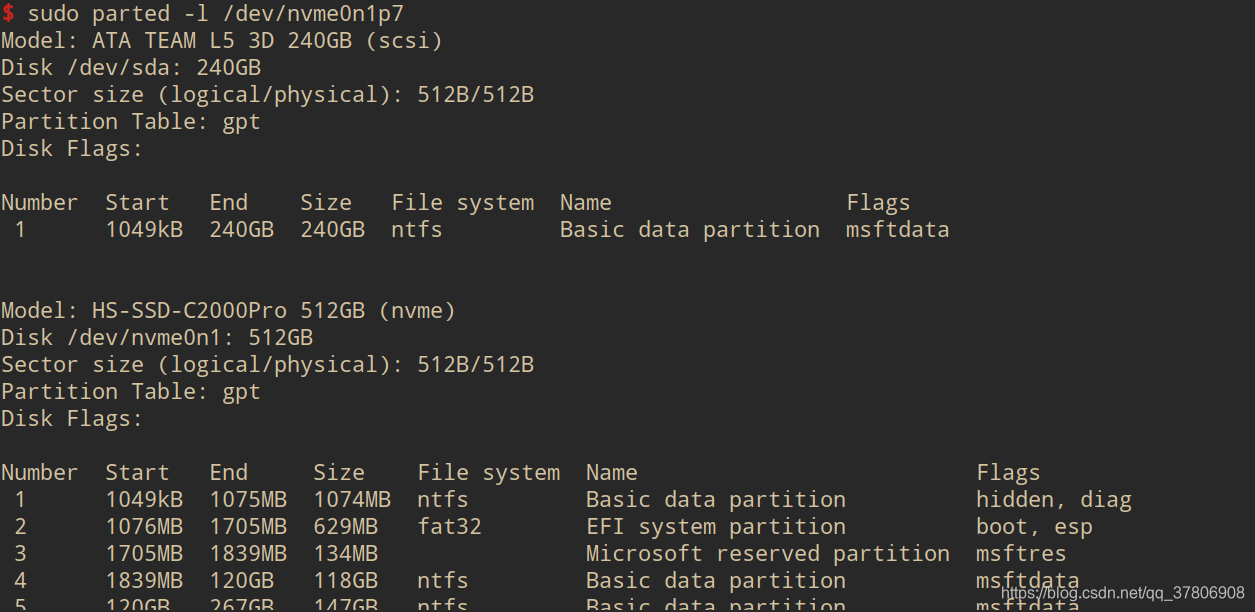Click 'ntfs' in the sda table row
Image resolution: width=1255 pixels, height=612 pixels.
417,230
